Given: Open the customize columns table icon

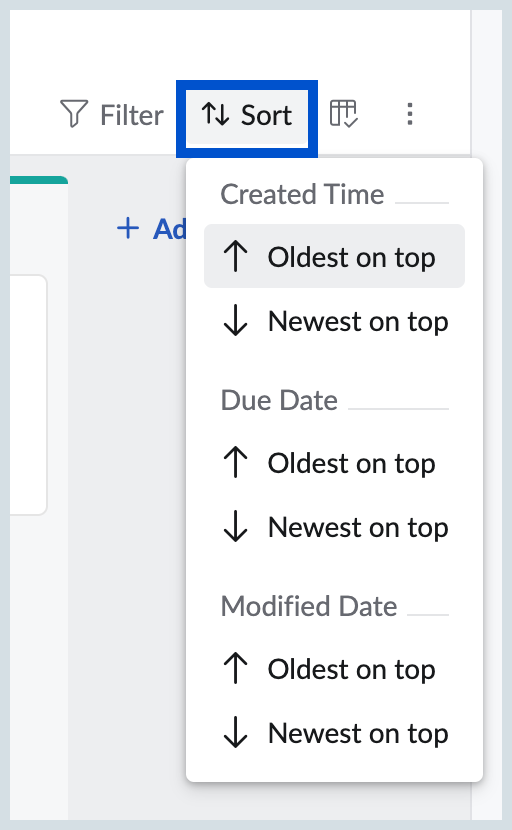Looking at the screenshot, I should (344, 114).
